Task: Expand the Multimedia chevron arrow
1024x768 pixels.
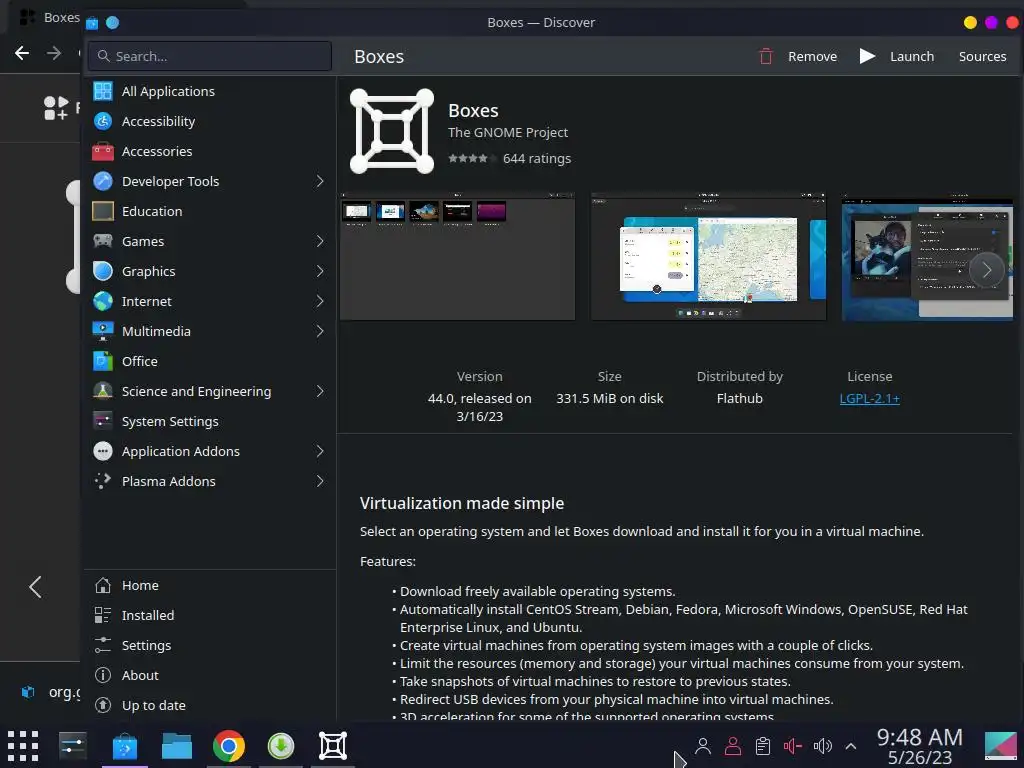Action: [320, 332]
